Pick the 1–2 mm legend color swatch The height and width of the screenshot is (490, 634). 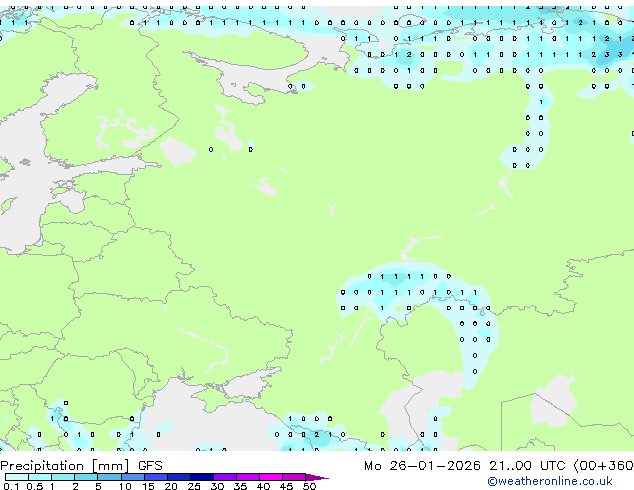click(63, 477)
